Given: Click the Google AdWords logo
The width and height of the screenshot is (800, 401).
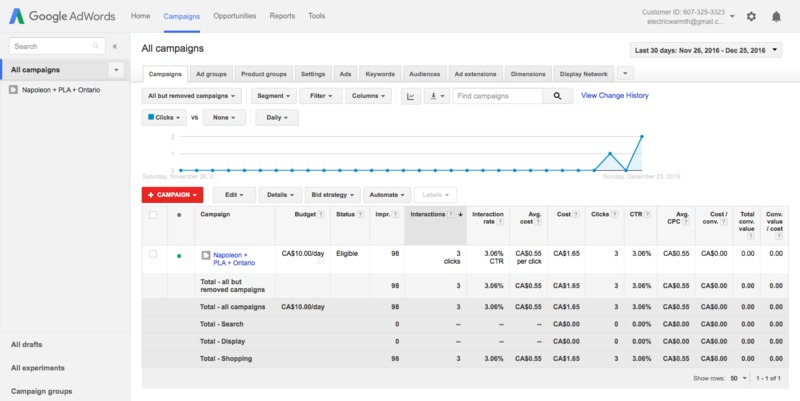Looking at the screenshot, I should point(60,17).
